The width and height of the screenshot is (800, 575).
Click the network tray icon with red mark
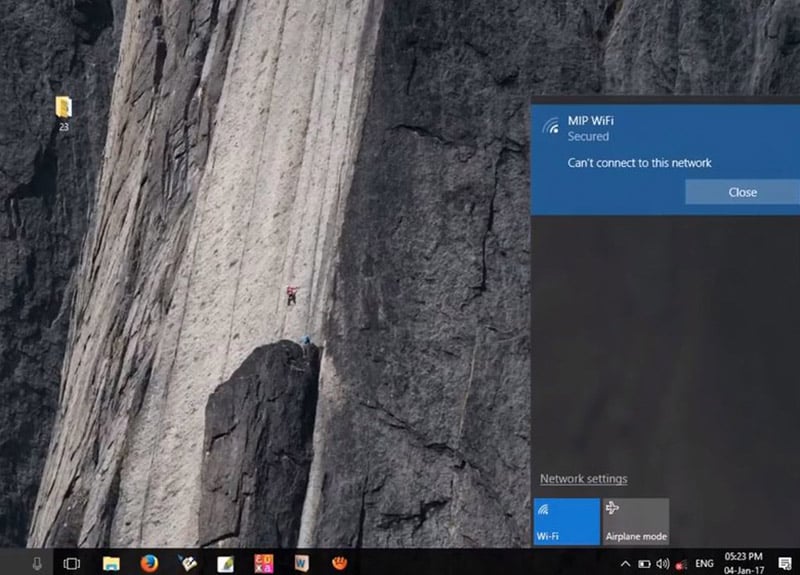[x=681, y=564]
